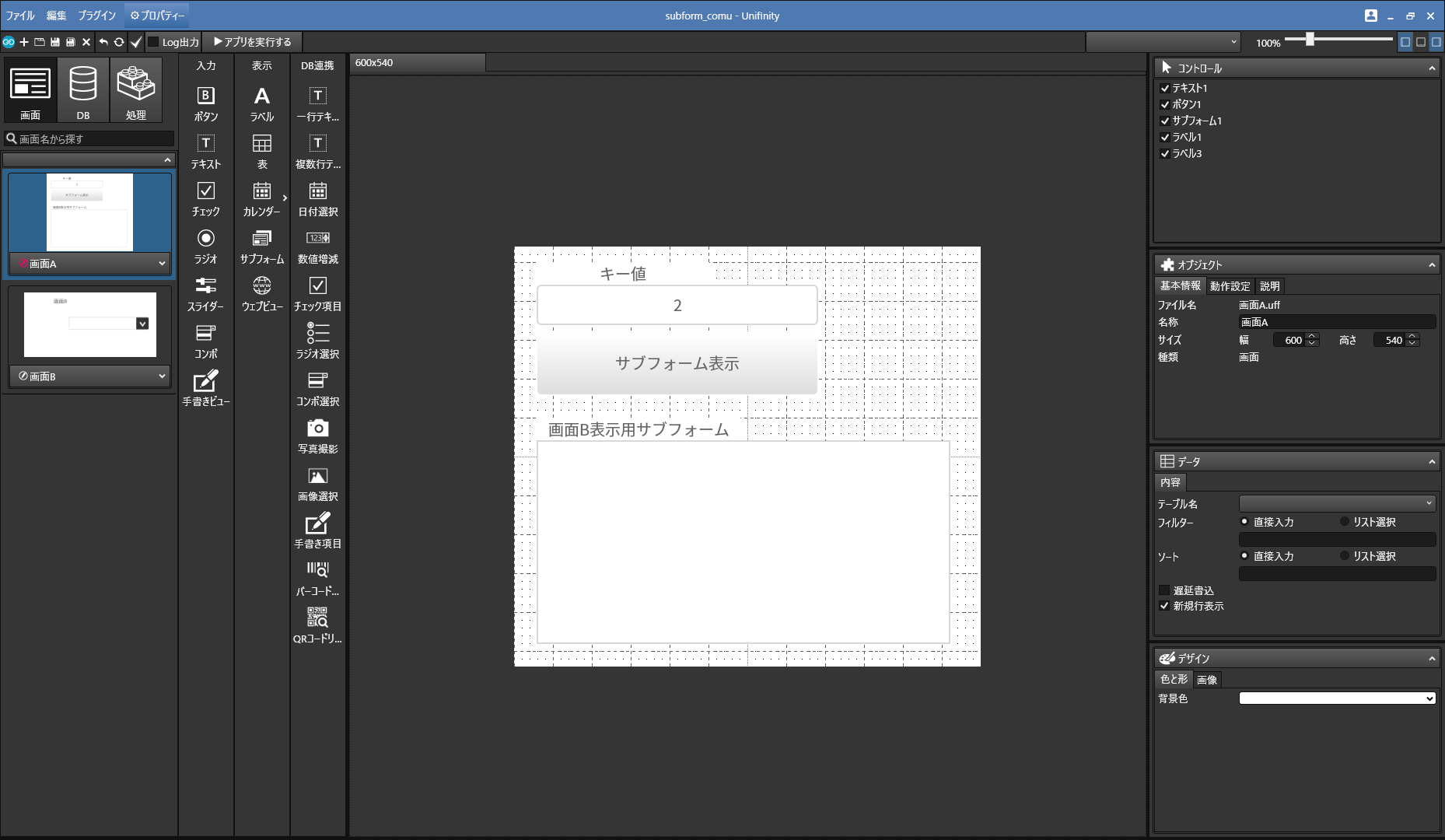This screenshot has width=1445, height=840.
Task: Choose the カレンダー calendar control
Action: [x=261, y=198]
